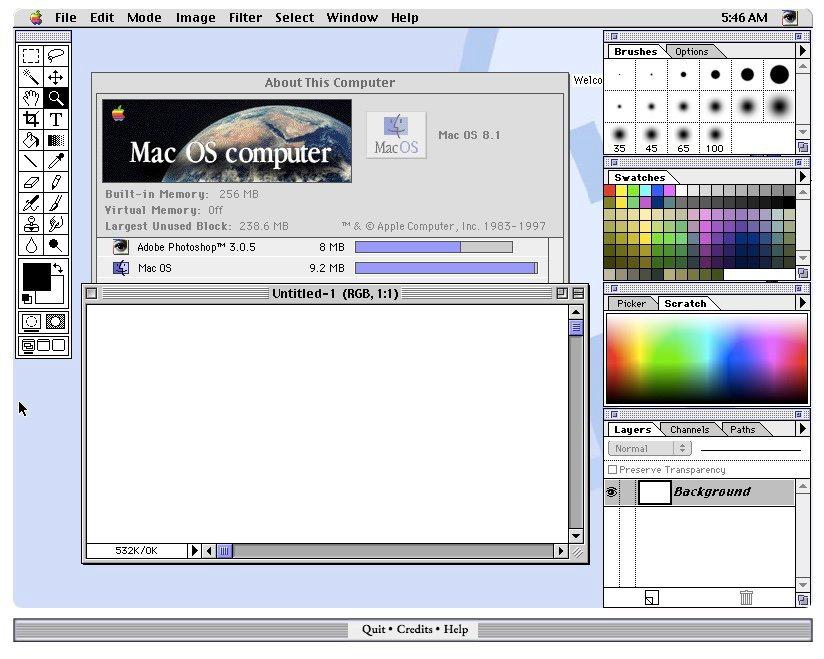Select the Magic Wand tool
The width and height of the screenshot is (824, 659).
pos(31,77)
